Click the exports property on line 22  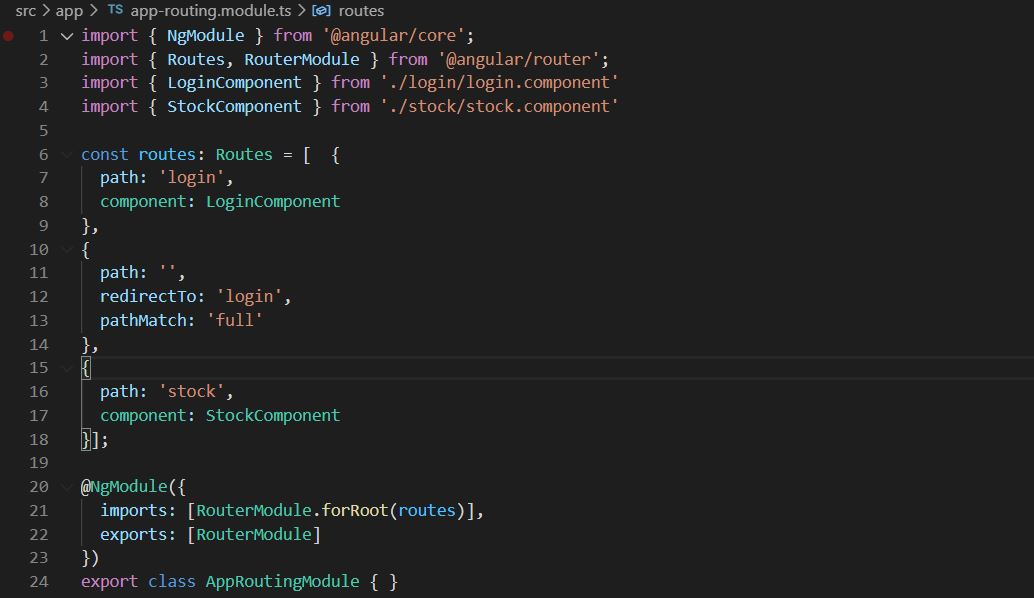(x=134, y=535)
